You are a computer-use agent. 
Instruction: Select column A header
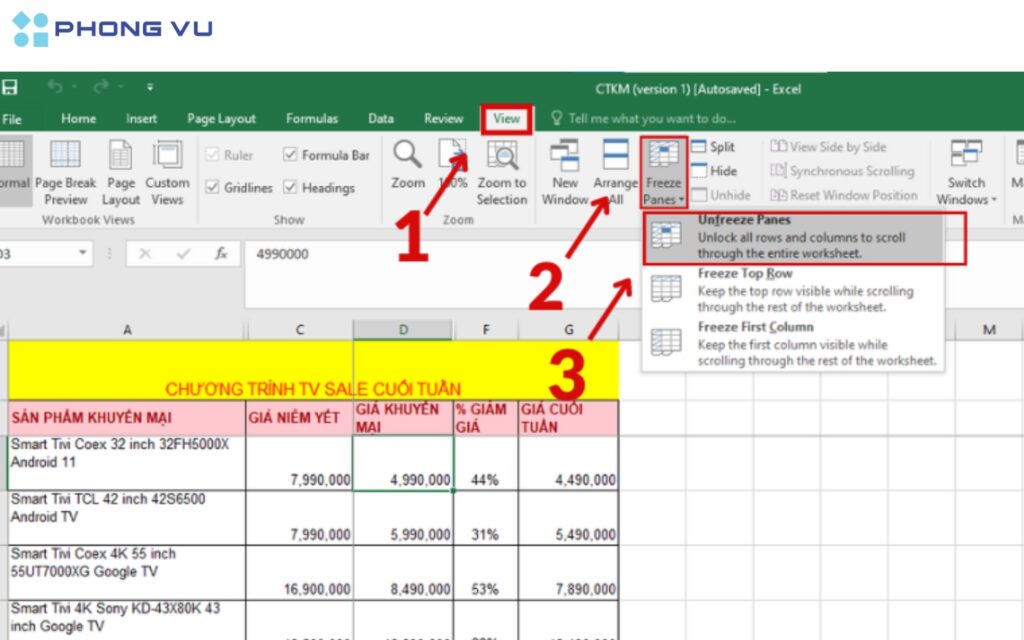click(x=127, y=330)
